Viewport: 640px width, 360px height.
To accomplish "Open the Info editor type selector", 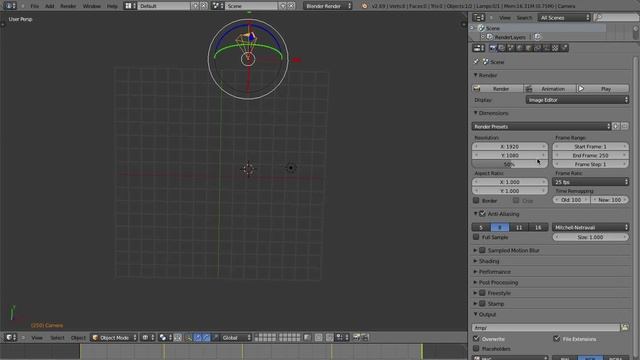I will pyautogui.click(x=9, y=6).
